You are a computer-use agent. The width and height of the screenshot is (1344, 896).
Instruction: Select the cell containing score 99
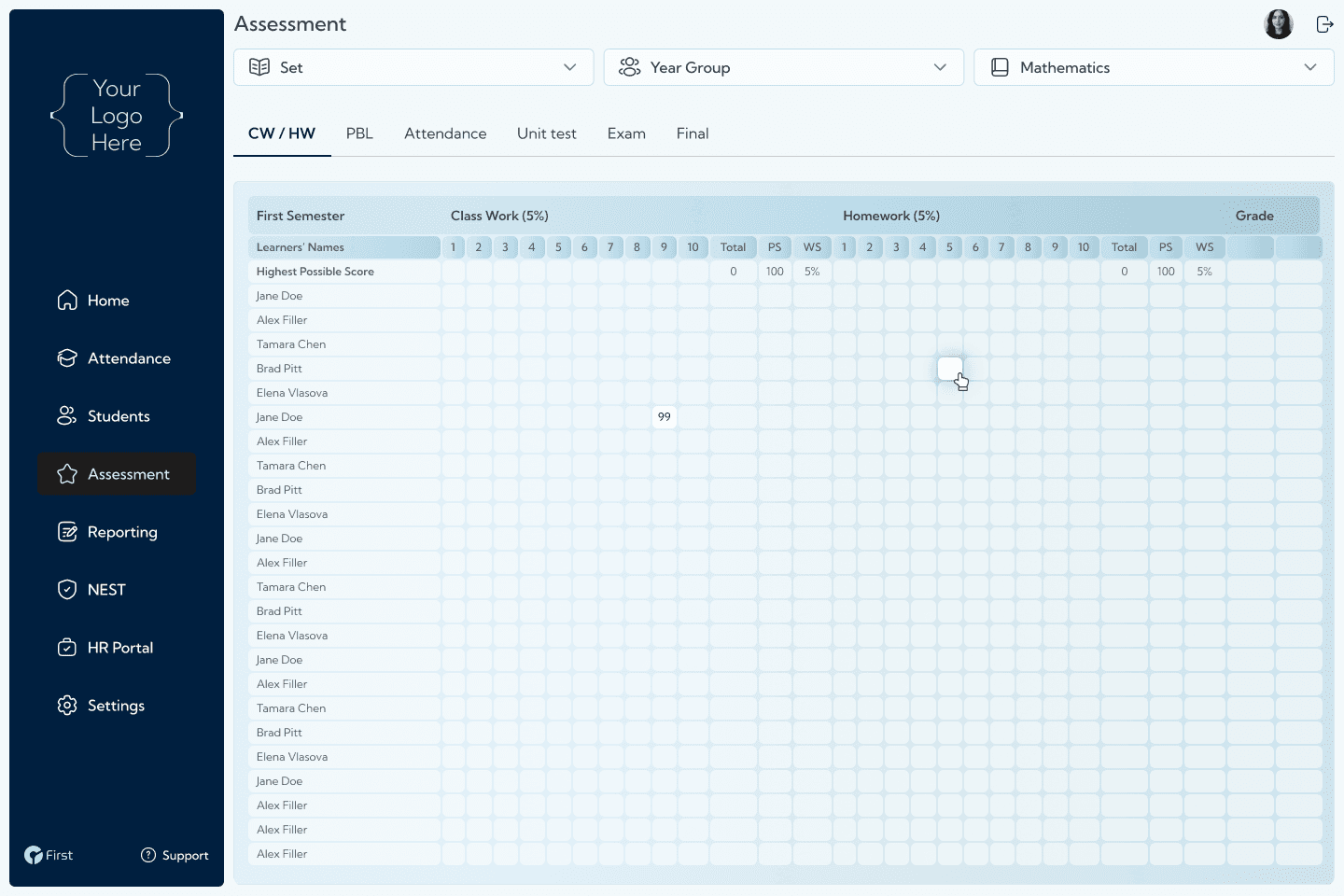coord(664,416)
